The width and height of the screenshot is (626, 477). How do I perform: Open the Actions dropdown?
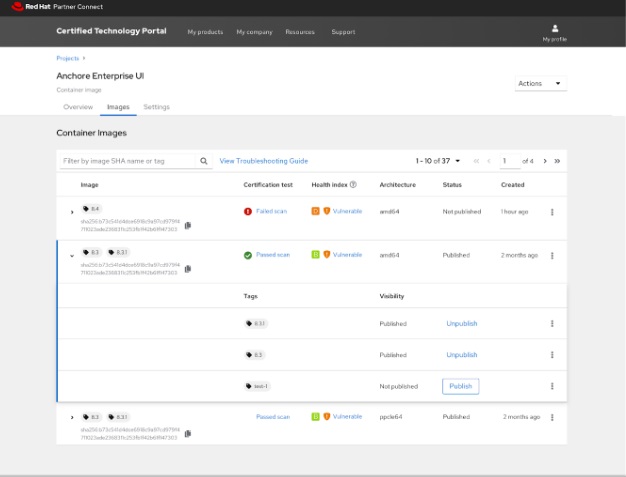541,83
